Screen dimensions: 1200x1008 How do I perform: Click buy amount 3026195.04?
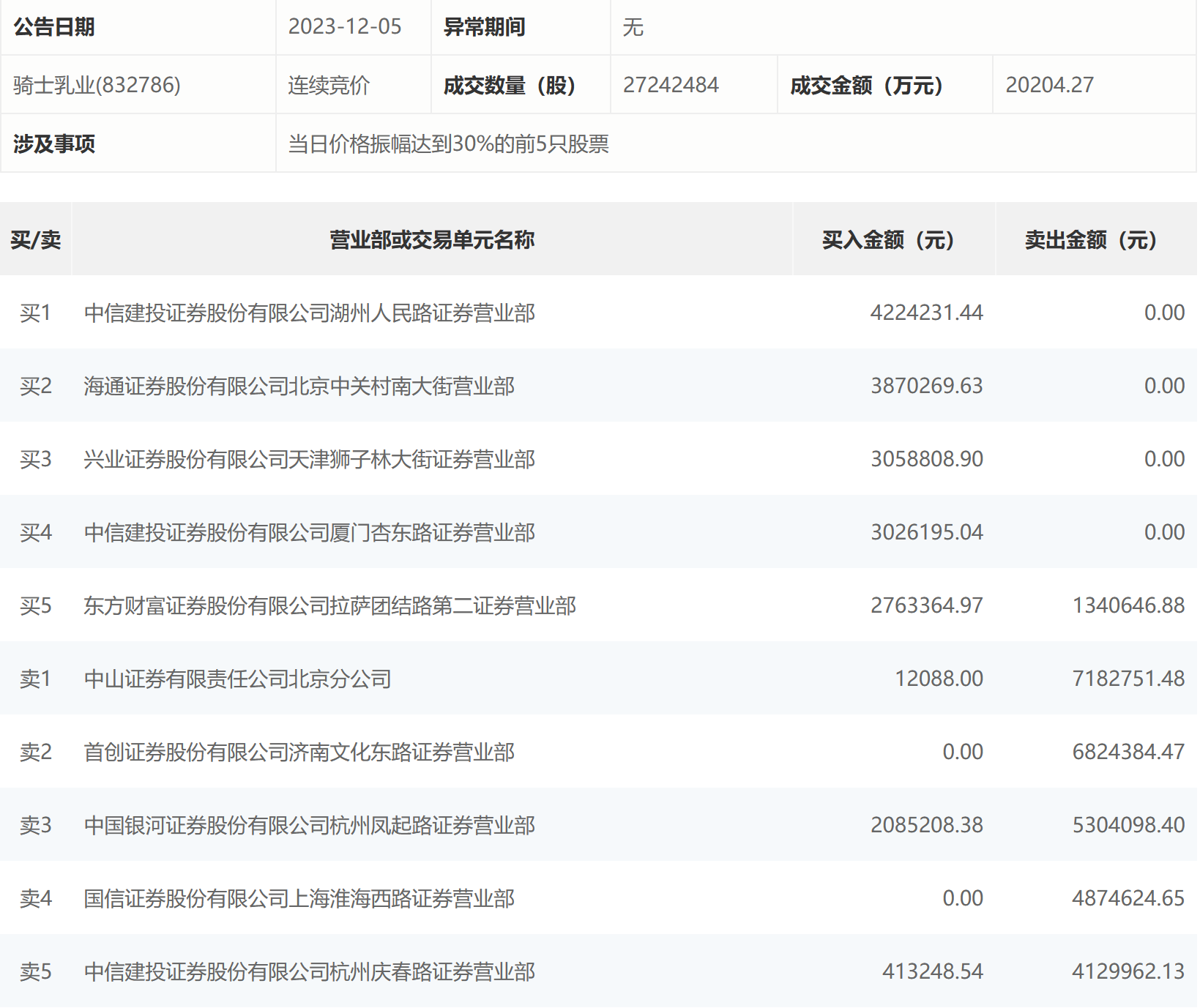coord(926,532)
